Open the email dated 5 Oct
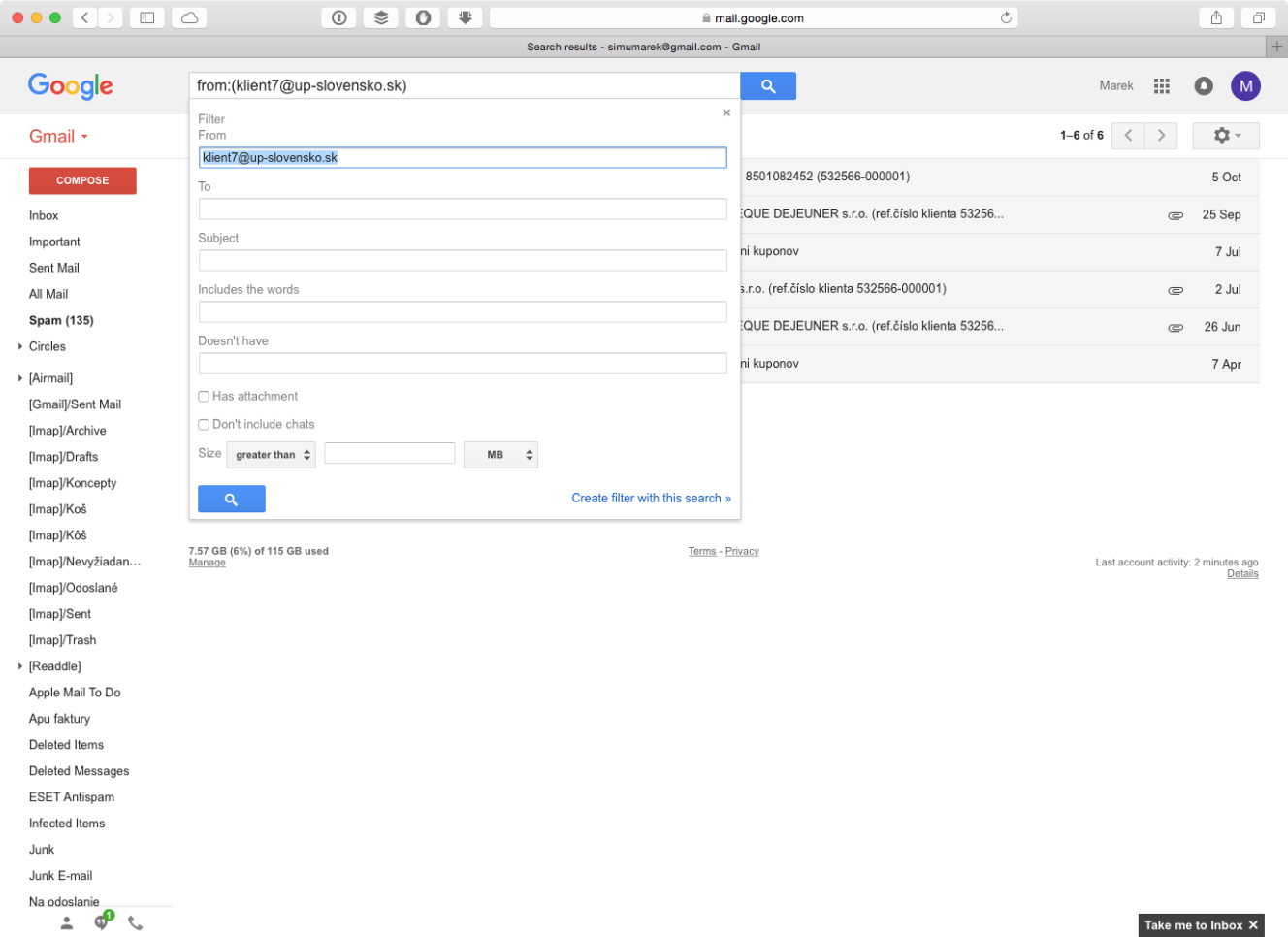Image resolution: width=1288 pixels, height=937 pixels. (1000, 178)
